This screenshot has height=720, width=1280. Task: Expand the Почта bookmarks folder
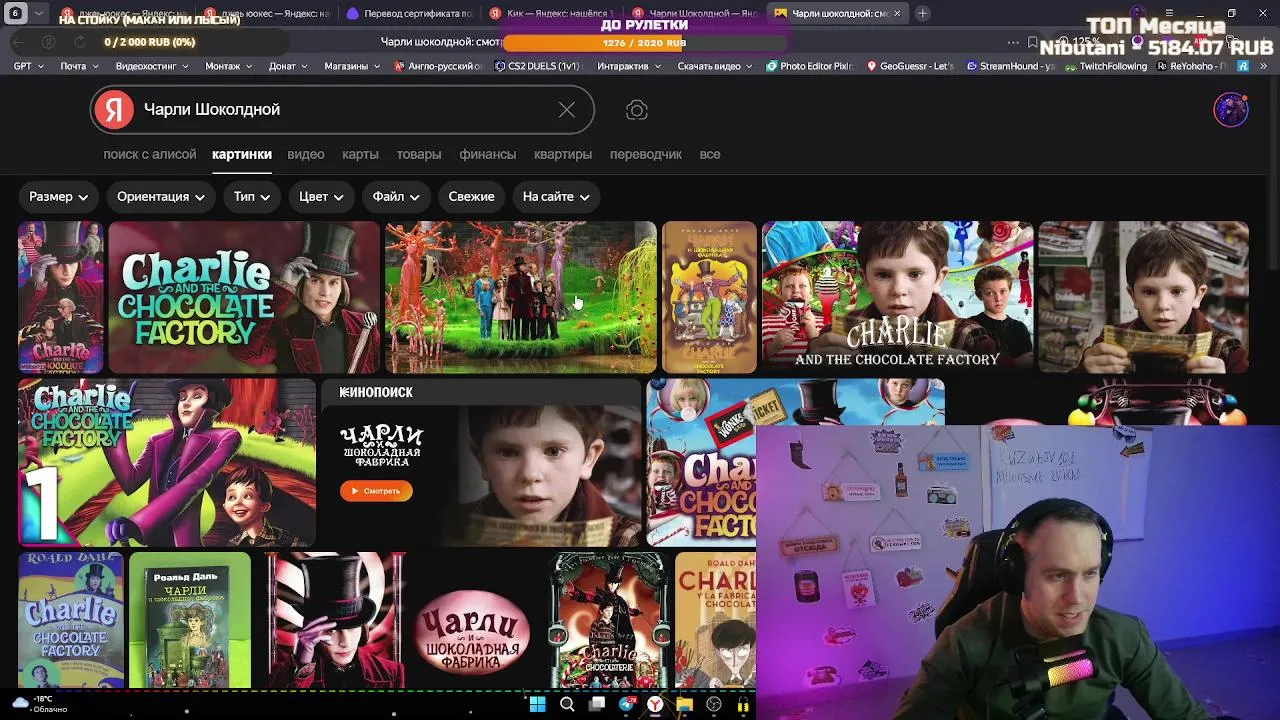point(79,66)
